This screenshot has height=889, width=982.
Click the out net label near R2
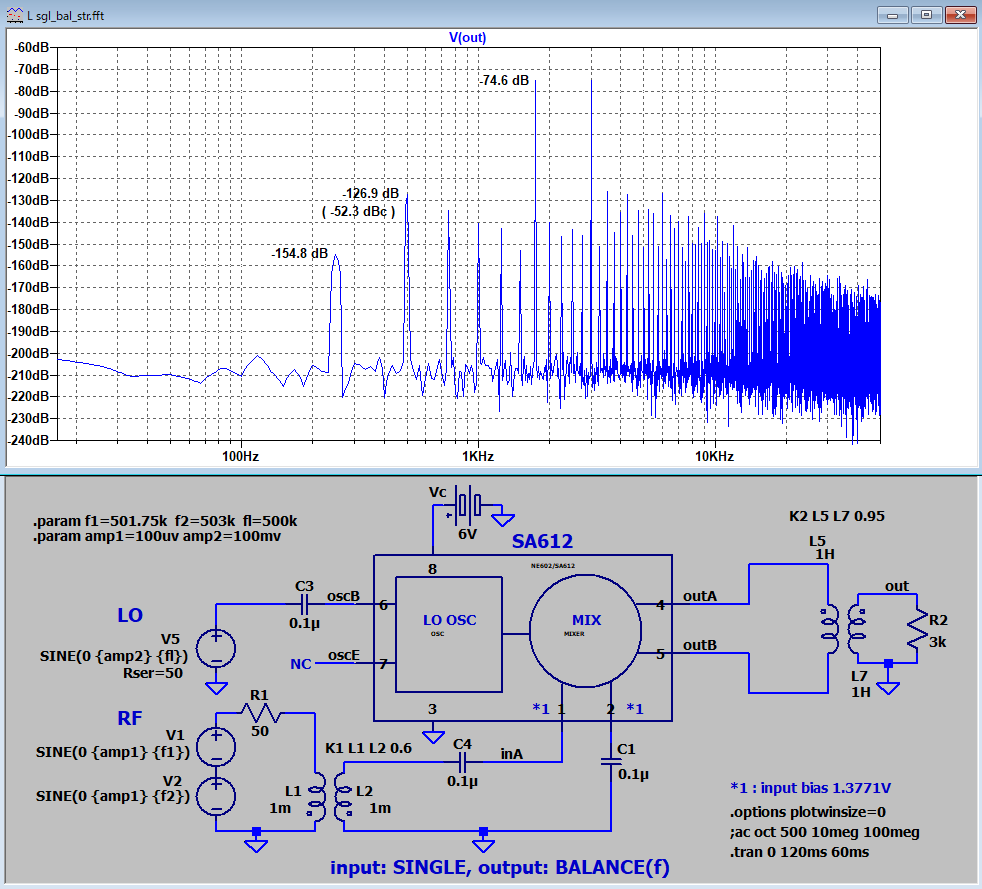(x=897, y=586)
